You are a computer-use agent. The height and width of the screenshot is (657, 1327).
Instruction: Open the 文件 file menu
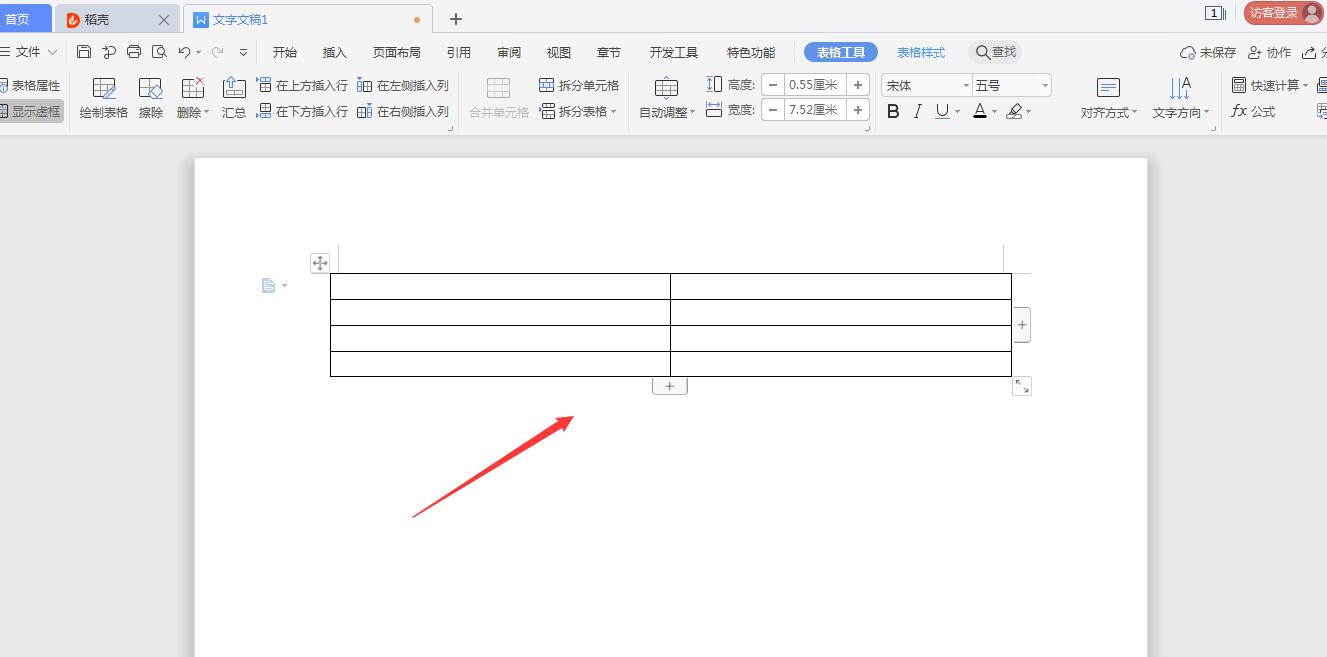(29, 52)
